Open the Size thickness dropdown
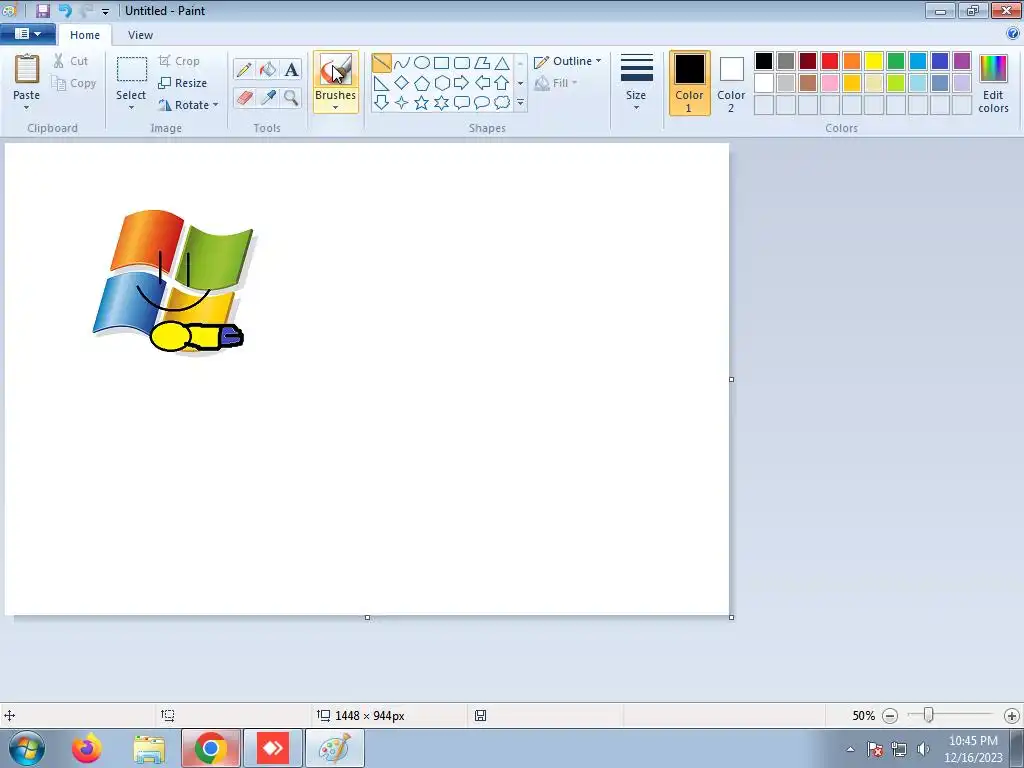 pyautogui.click(x=636, y=83)
